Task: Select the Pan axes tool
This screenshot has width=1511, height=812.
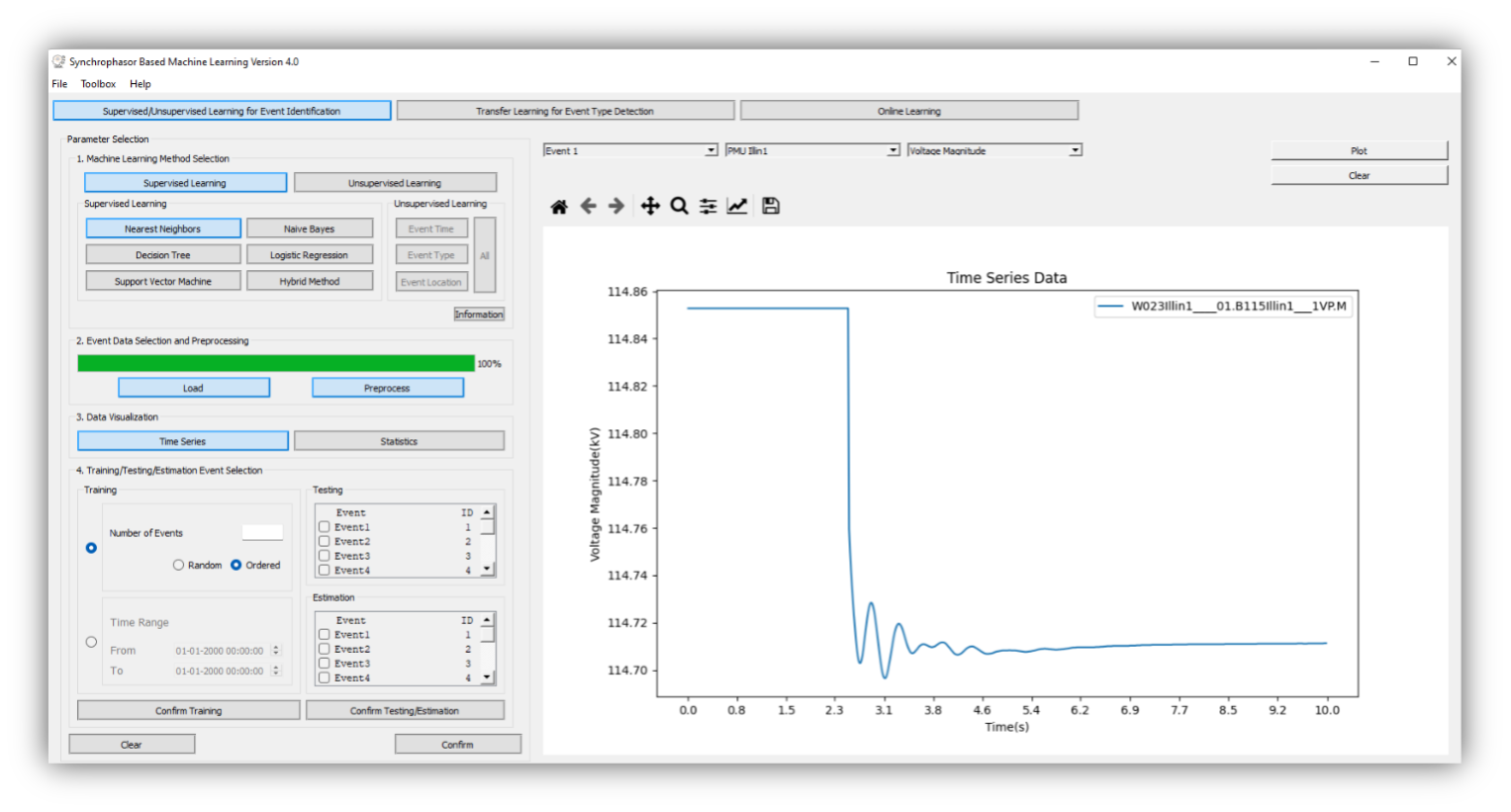Action: point(650,206)
